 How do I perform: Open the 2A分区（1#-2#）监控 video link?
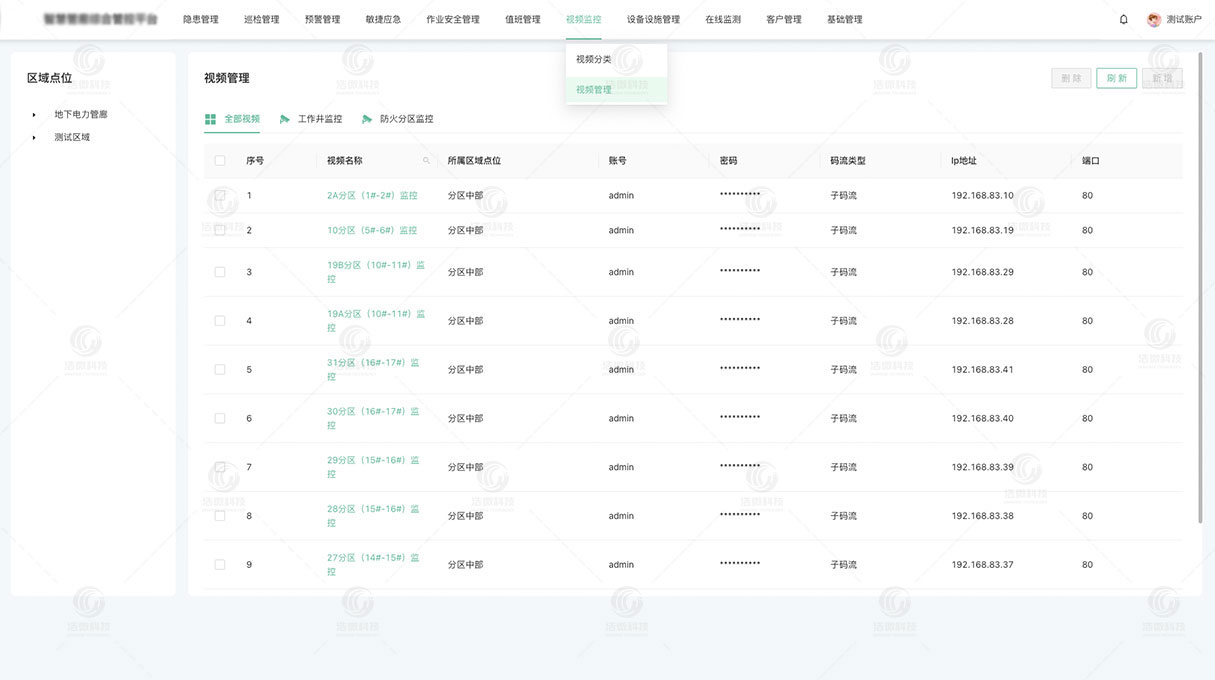point(373,195)
